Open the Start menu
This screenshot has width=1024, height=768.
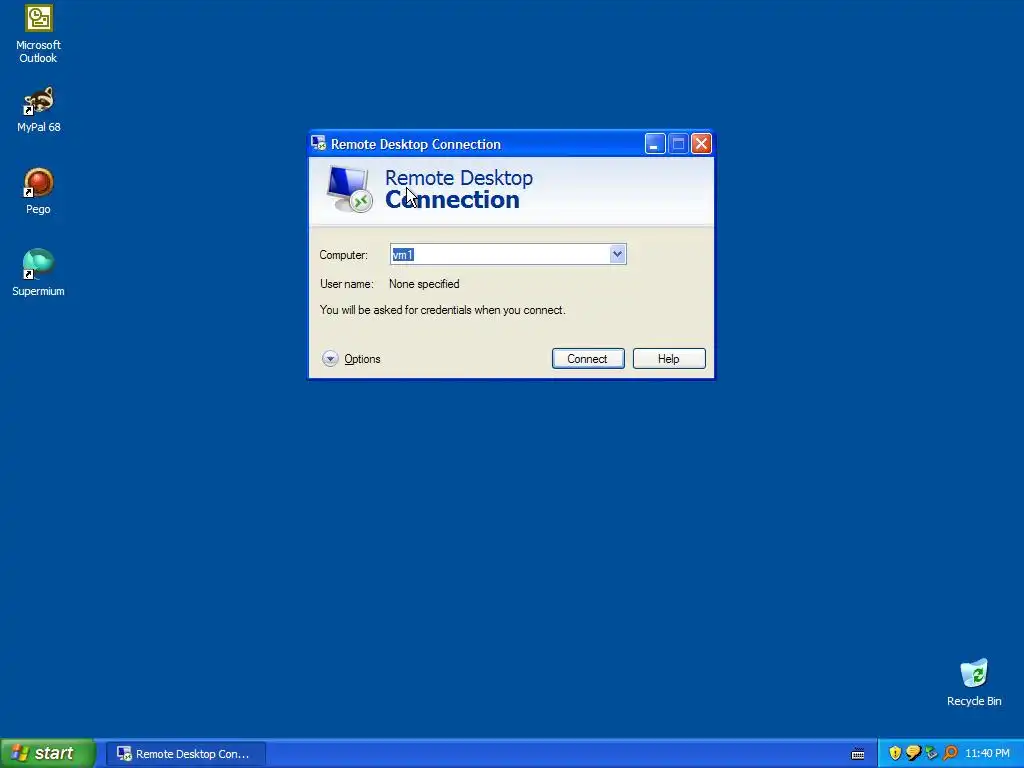click(48, 753)
